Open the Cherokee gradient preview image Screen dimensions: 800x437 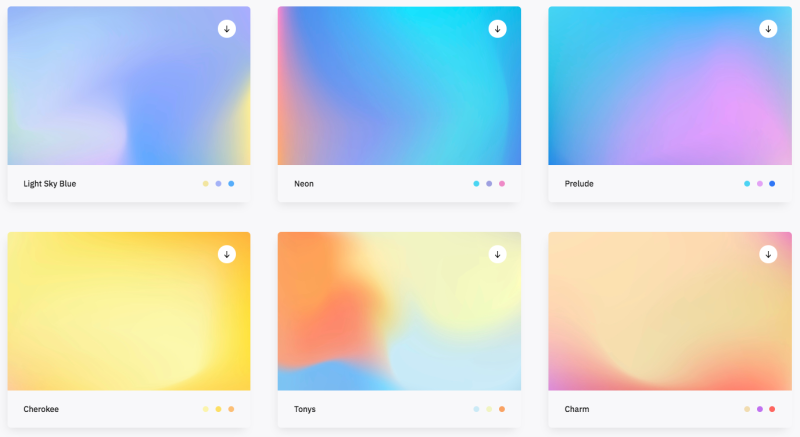(x=129, y=311)
